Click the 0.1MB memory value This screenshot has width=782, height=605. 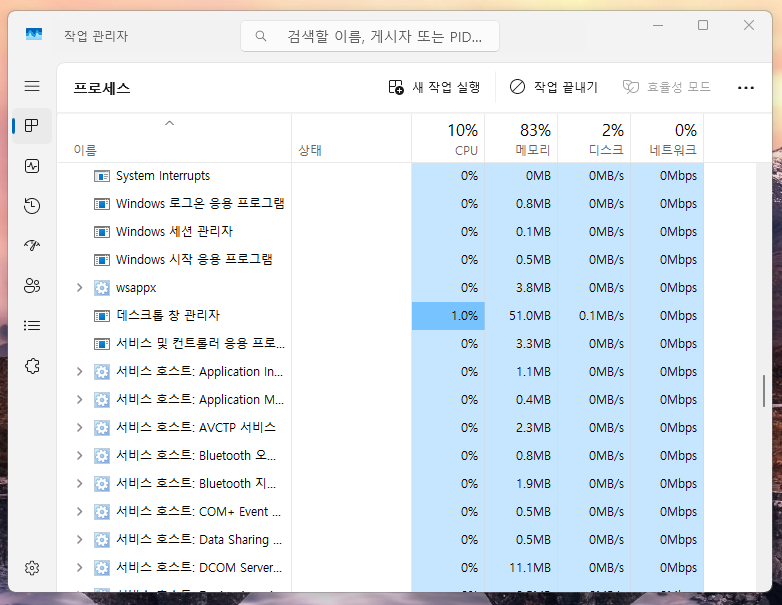(533, 232)
